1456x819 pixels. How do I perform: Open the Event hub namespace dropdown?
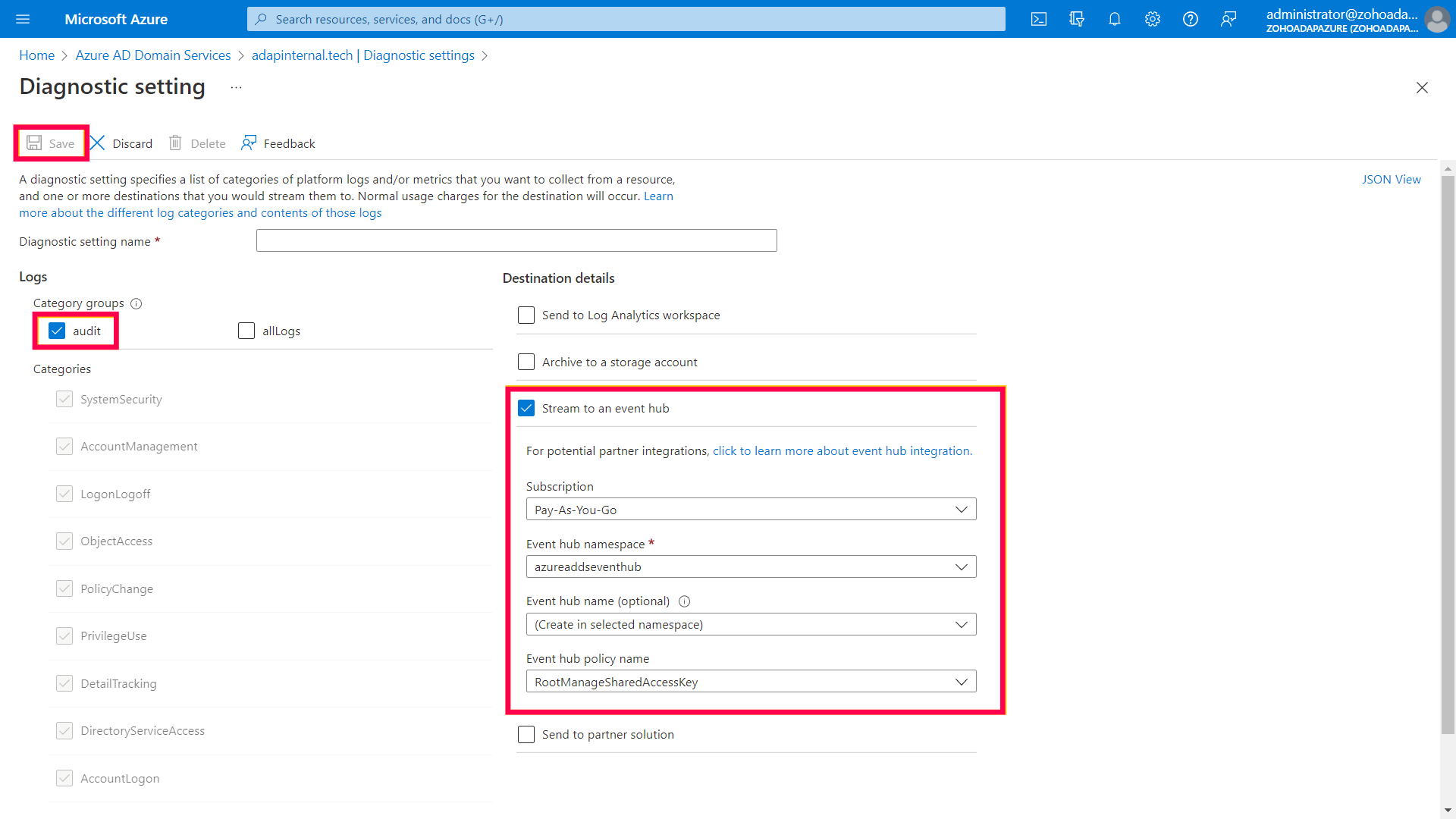click(x=751, y=566)
